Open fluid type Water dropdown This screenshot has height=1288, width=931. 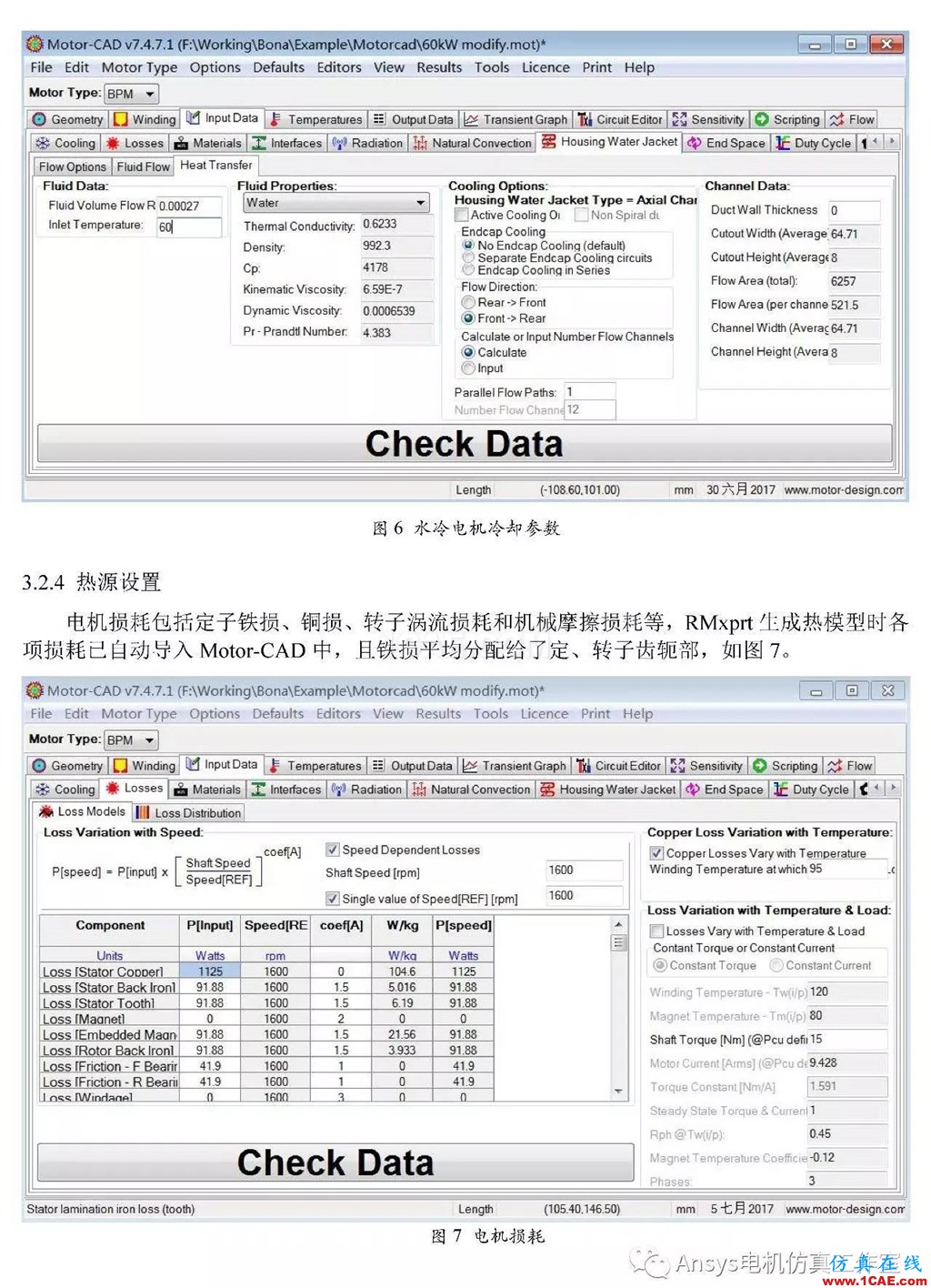point(335,203)
